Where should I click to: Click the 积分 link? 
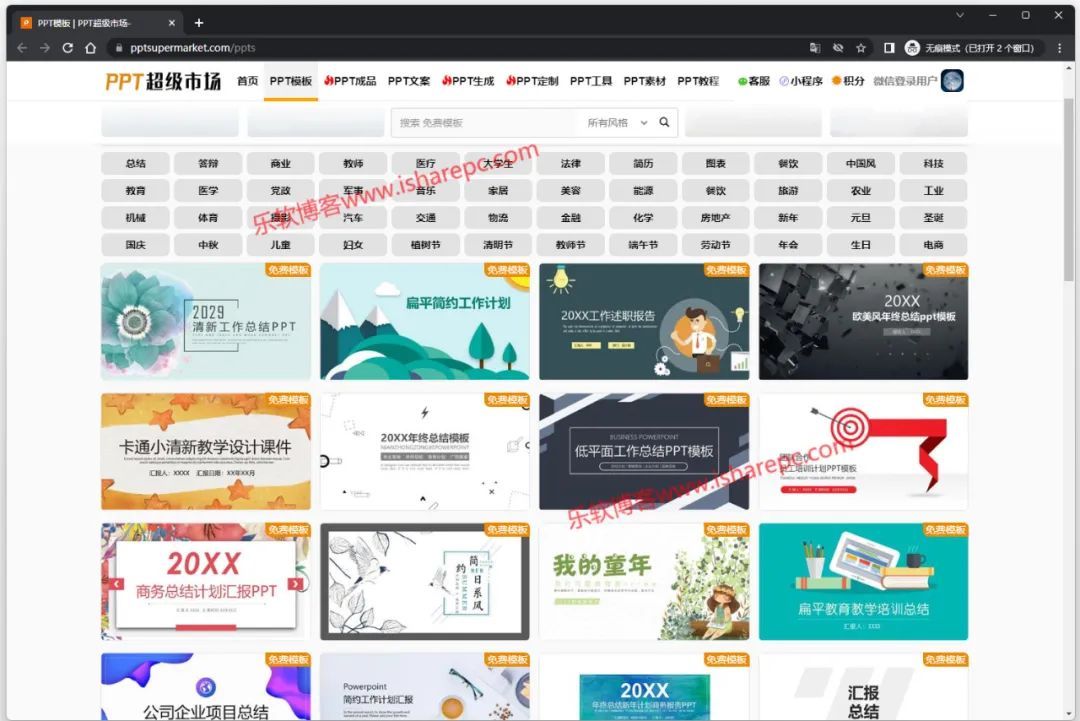coord(848,81)
